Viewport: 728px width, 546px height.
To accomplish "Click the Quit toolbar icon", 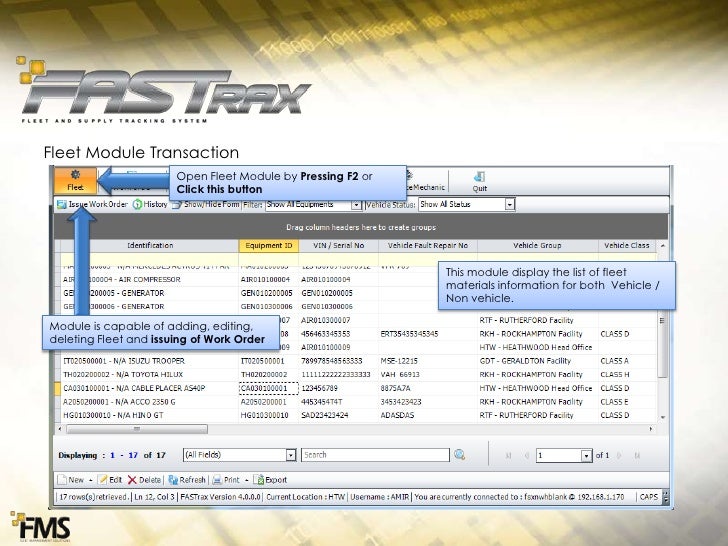I will click(x=480, y=181).
